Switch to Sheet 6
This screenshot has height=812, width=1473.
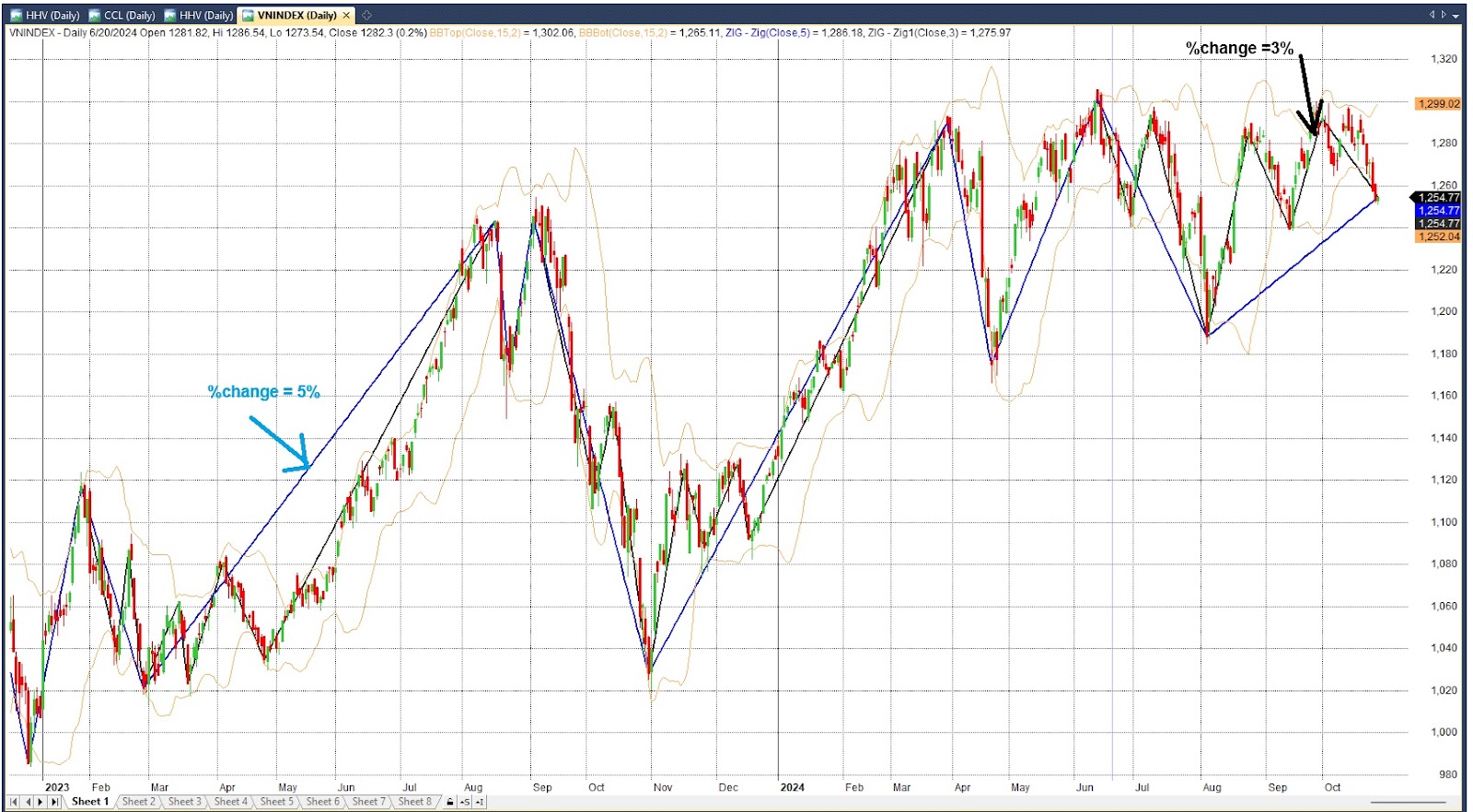pyautogui.click(x=322, y=802)
